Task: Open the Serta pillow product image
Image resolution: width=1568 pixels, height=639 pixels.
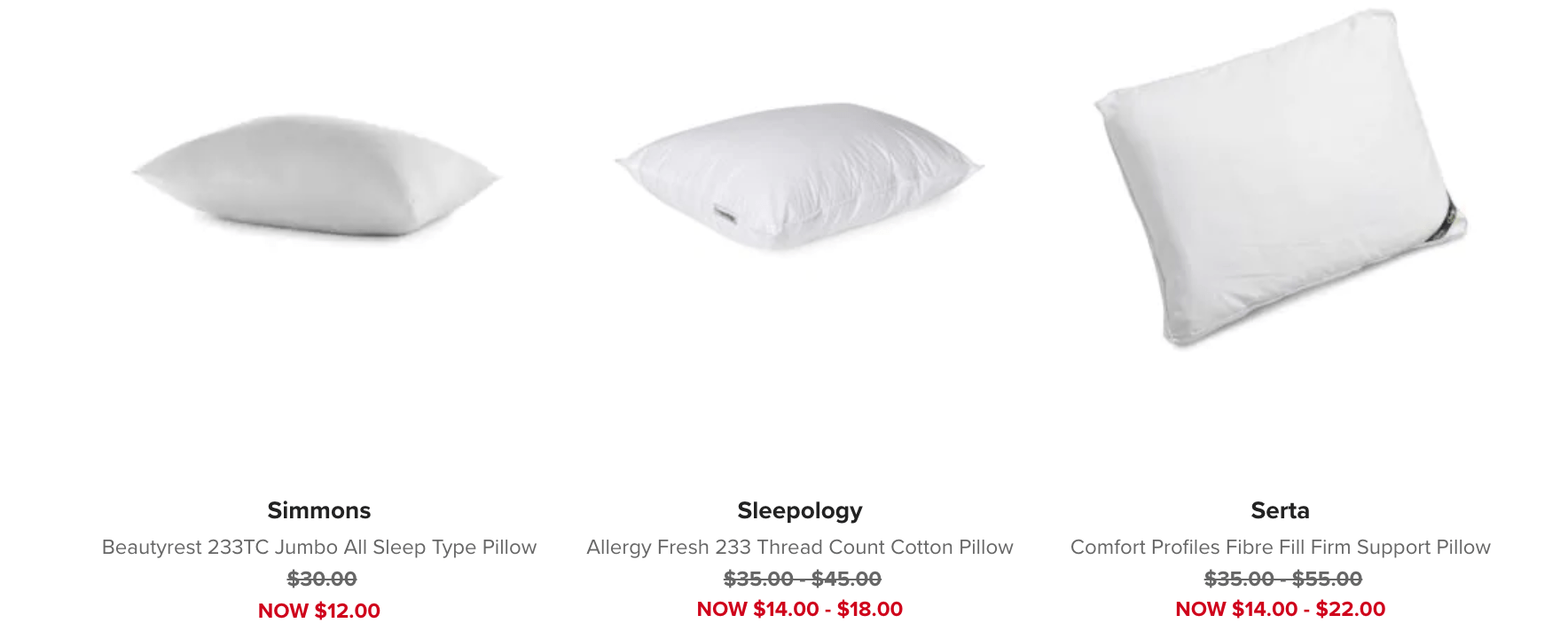Action: tap(1280, 177)
